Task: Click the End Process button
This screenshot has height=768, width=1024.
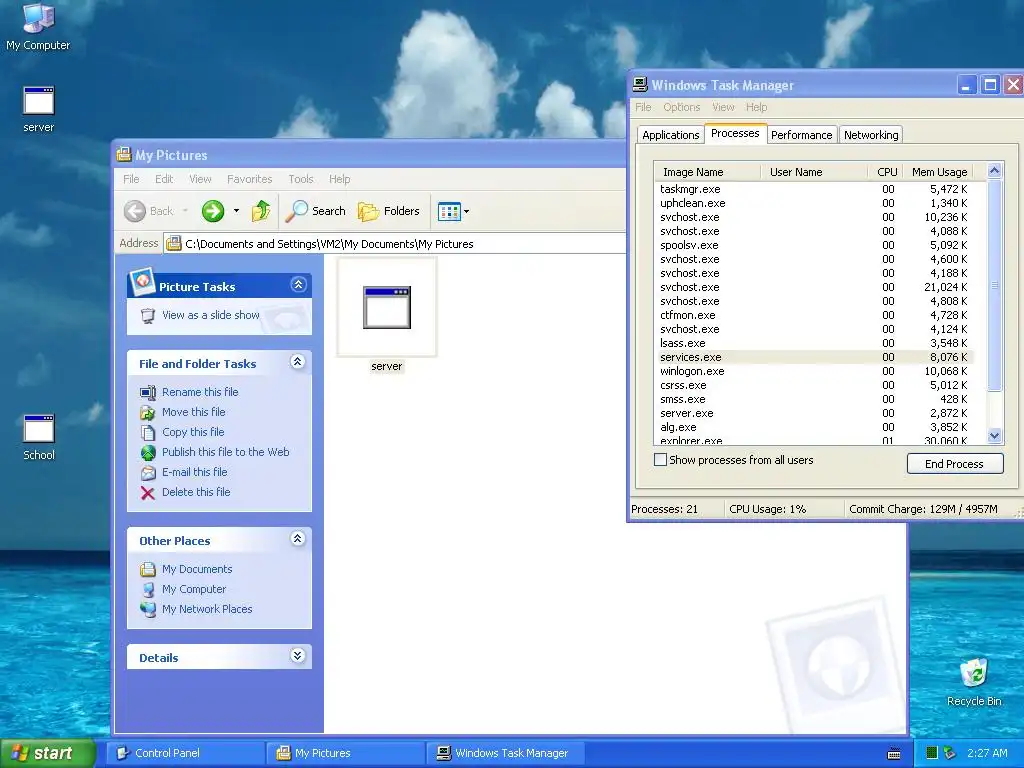Action: 954,464
